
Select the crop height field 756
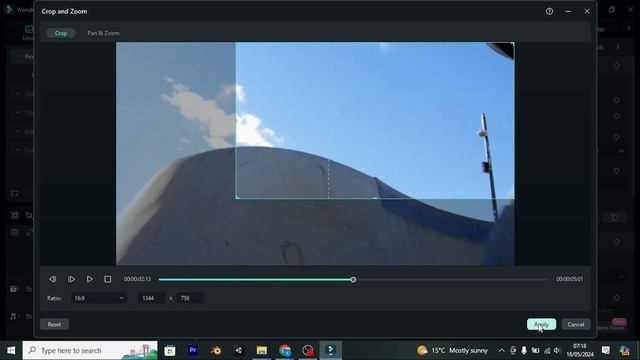(189, 298)
